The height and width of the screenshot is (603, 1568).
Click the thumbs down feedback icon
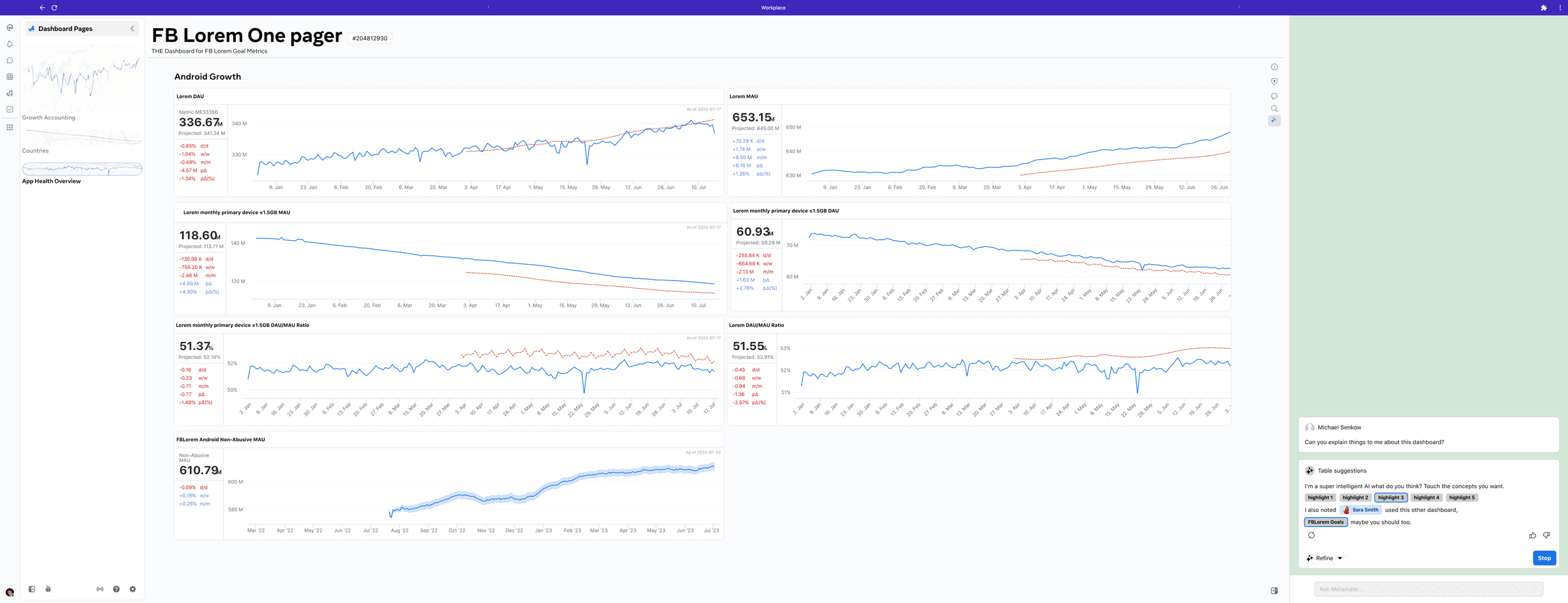[1546, 535]
